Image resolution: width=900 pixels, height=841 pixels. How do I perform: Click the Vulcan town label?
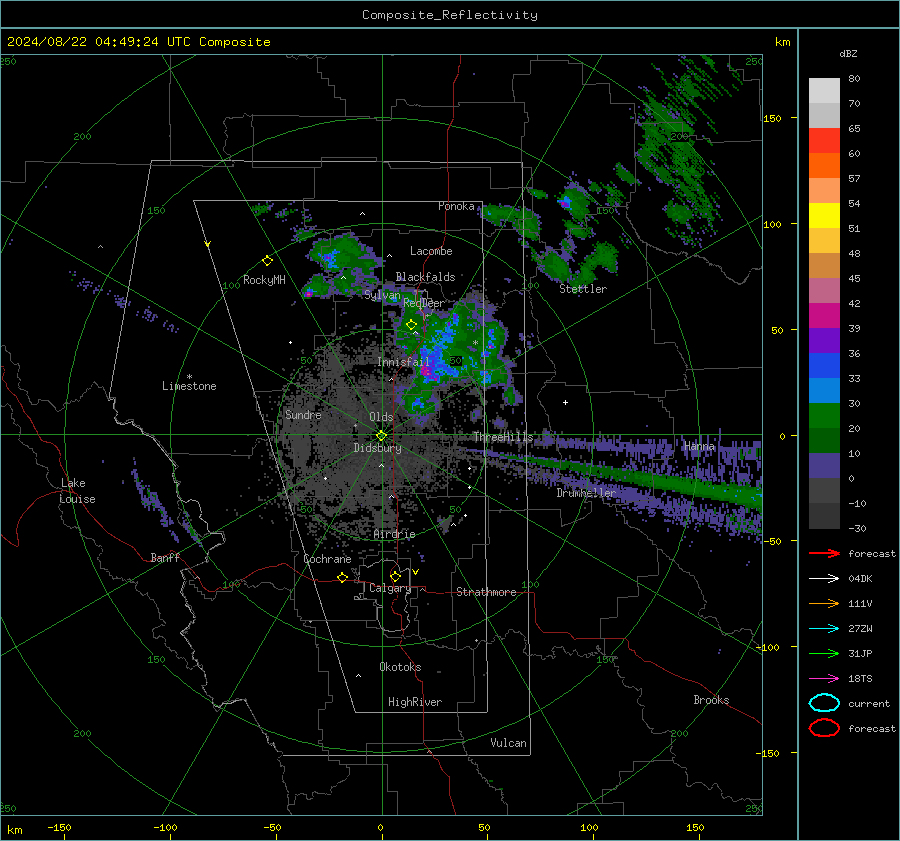click(509, 743)
